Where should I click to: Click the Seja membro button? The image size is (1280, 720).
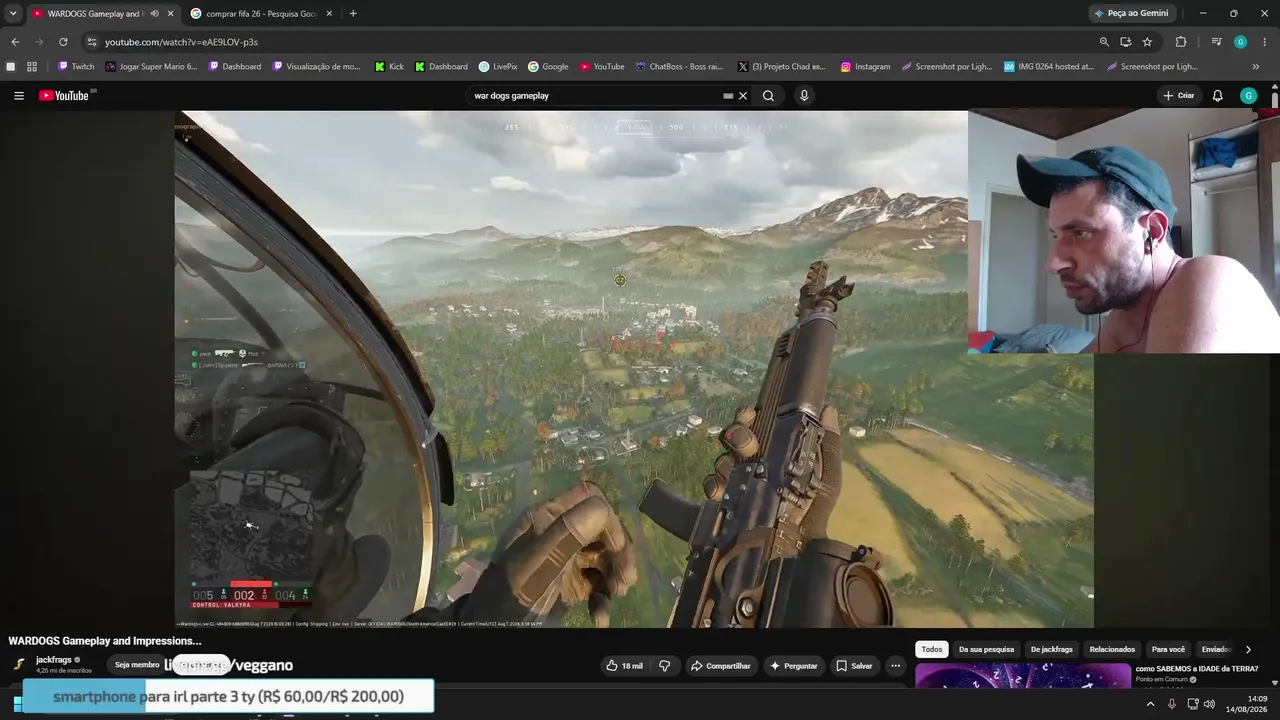(137, 665)
